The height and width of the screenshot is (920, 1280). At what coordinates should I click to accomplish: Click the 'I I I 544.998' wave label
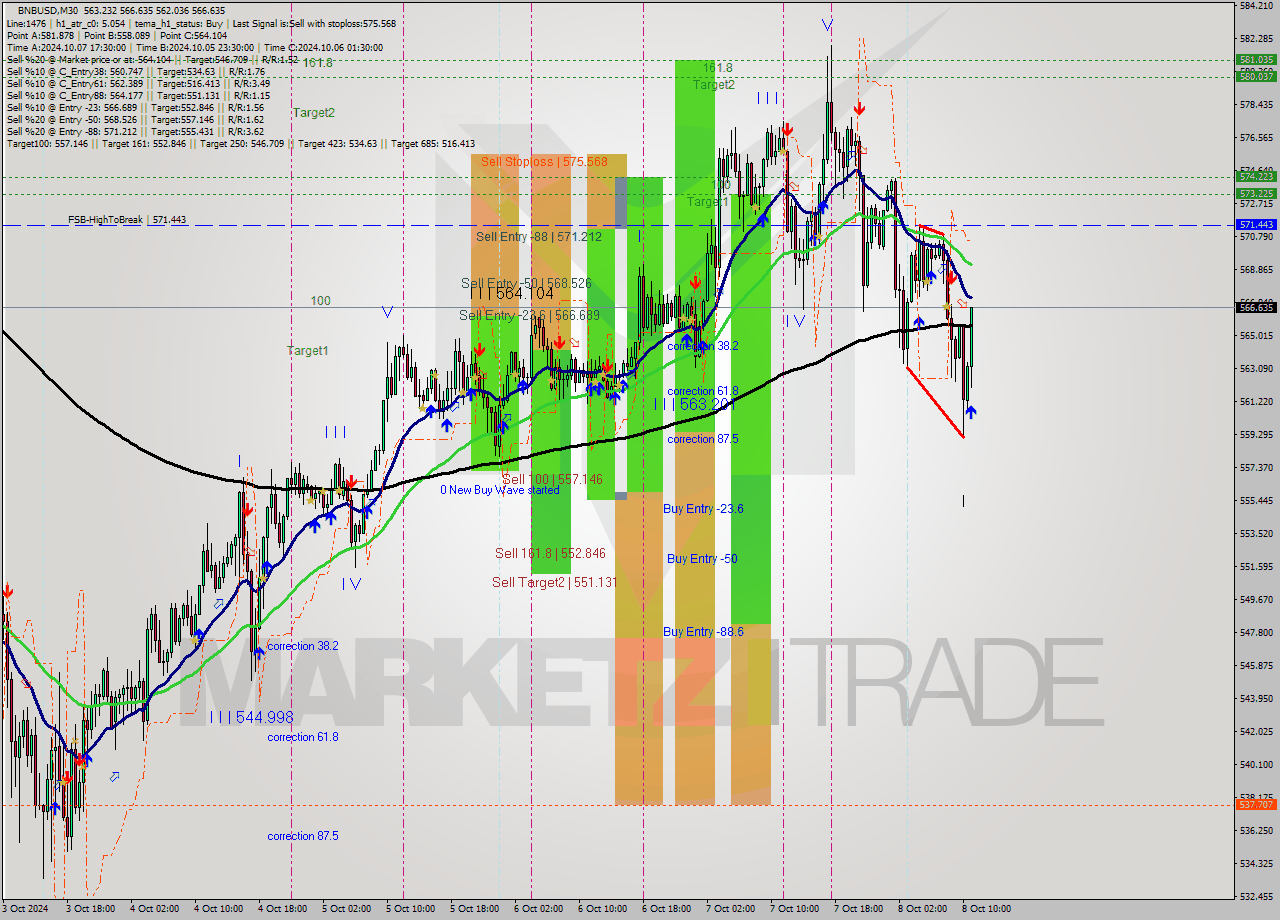click(x=251, y=717)
